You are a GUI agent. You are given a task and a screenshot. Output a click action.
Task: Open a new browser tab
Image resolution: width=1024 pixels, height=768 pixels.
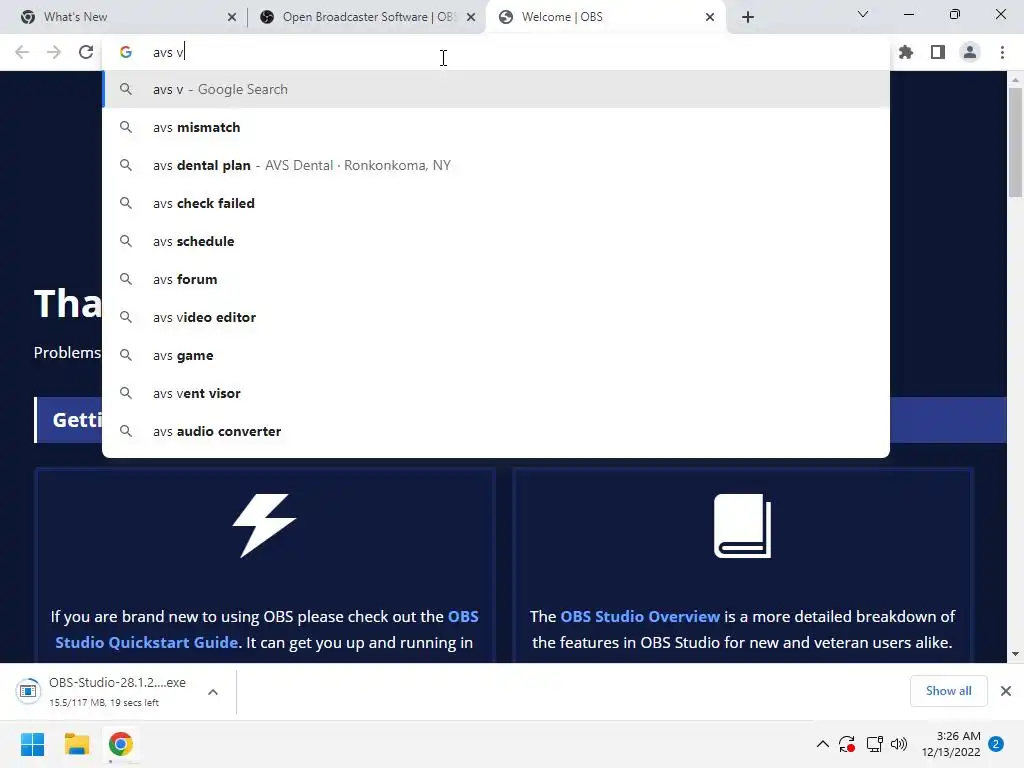pos(748,17)
